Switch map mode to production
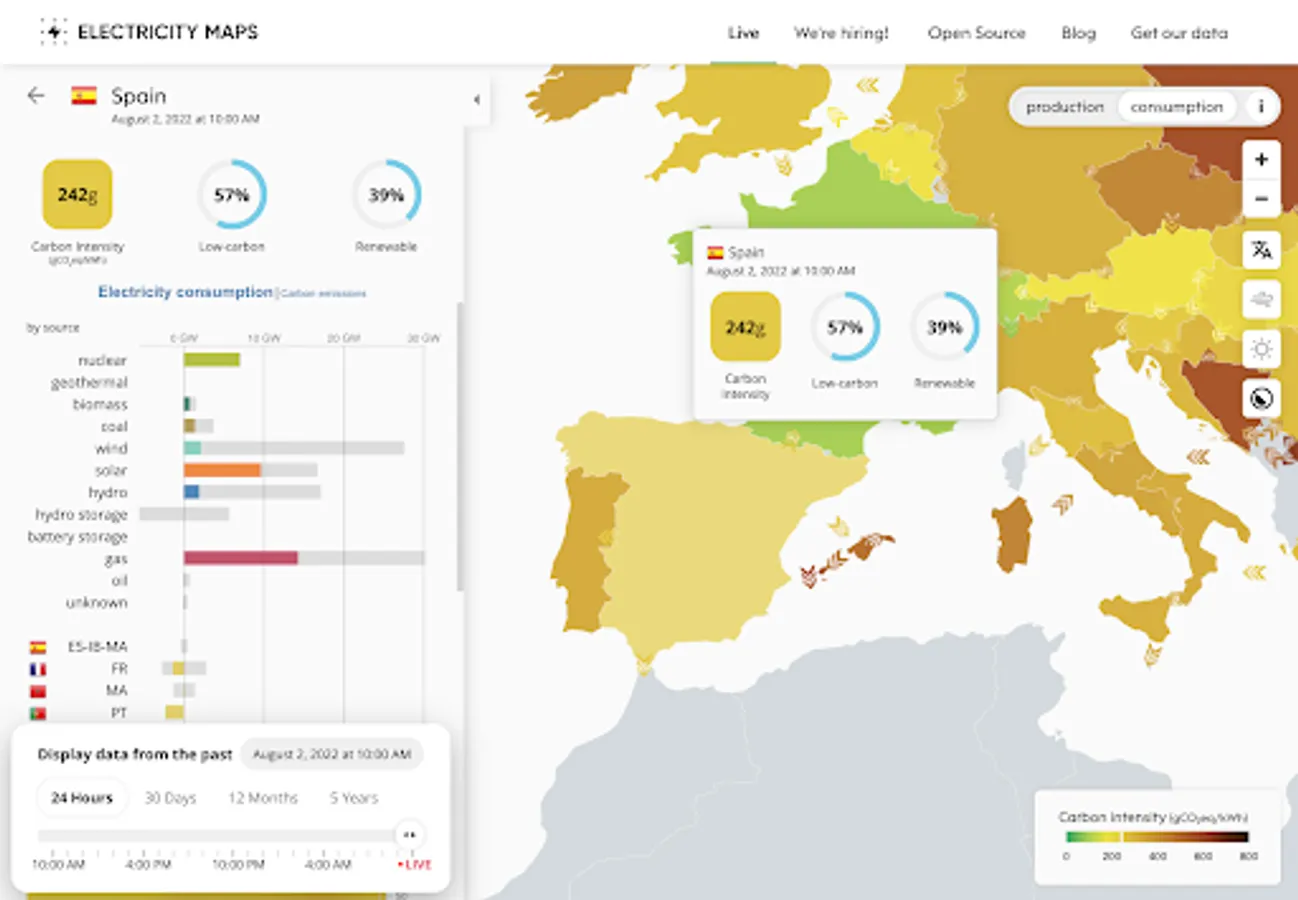 [x=1065, y=107]
